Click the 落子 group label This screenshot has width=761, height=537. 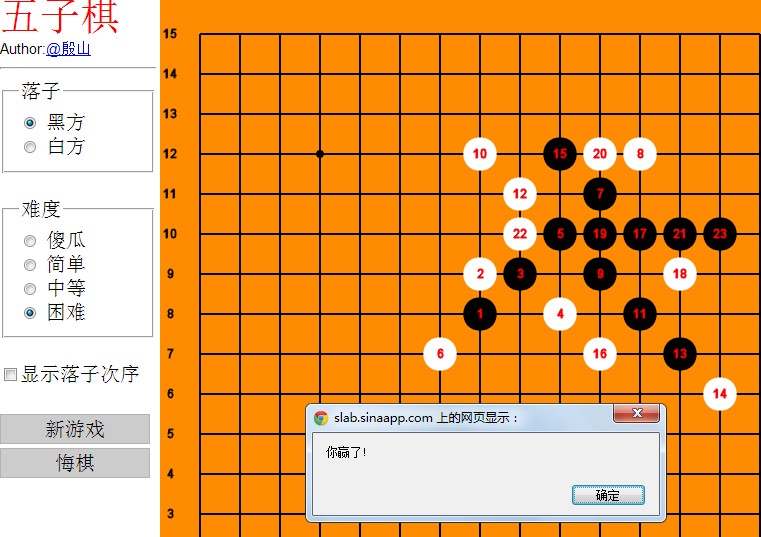(40, 91)
